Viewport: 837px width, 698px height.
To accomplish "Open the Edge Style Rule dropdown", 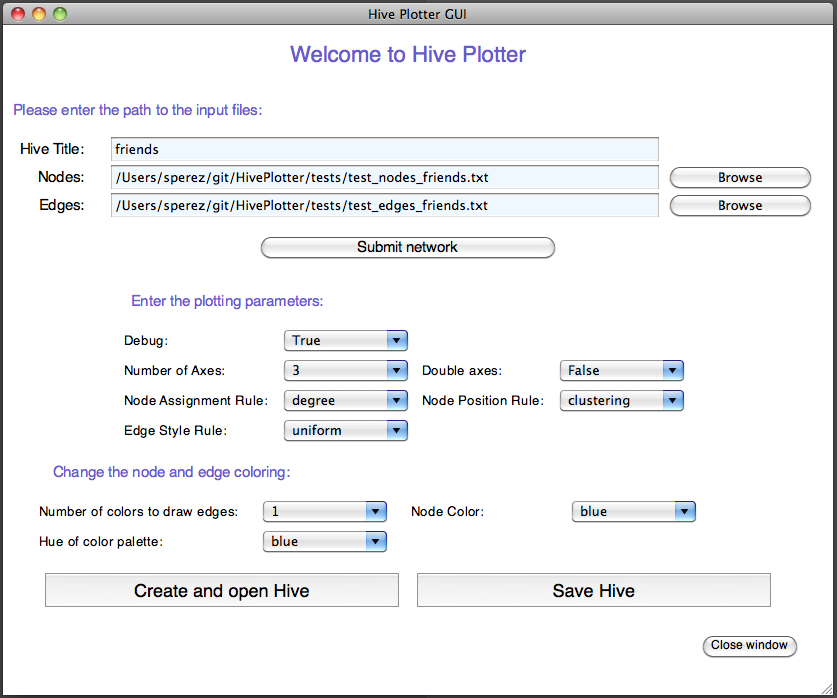I will (346, 430).
